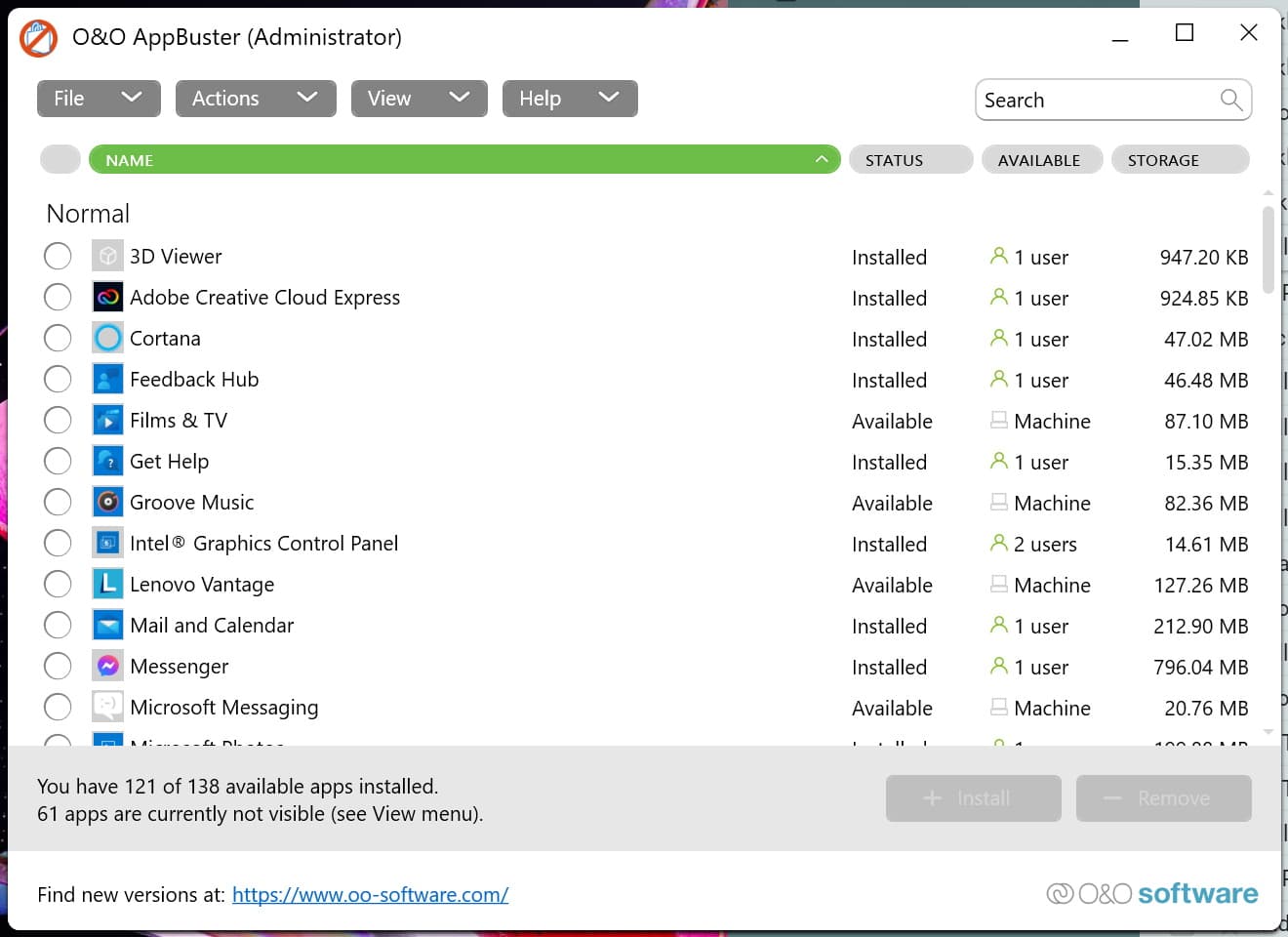Open the Help menu dropdown
This screenshot has width=1288, height=937.
tap(570, 98)
